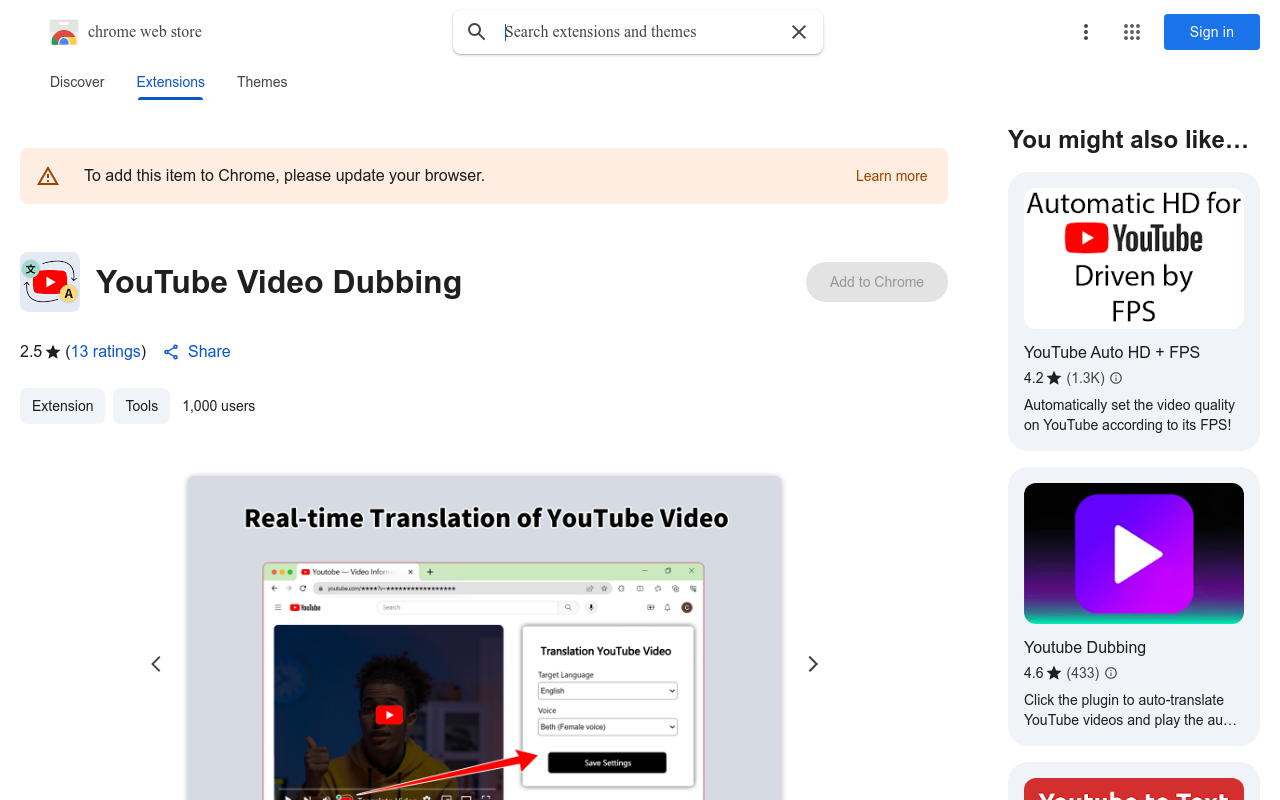Click the info icon beside 1.3K ratings

(x=1116, y=378)
